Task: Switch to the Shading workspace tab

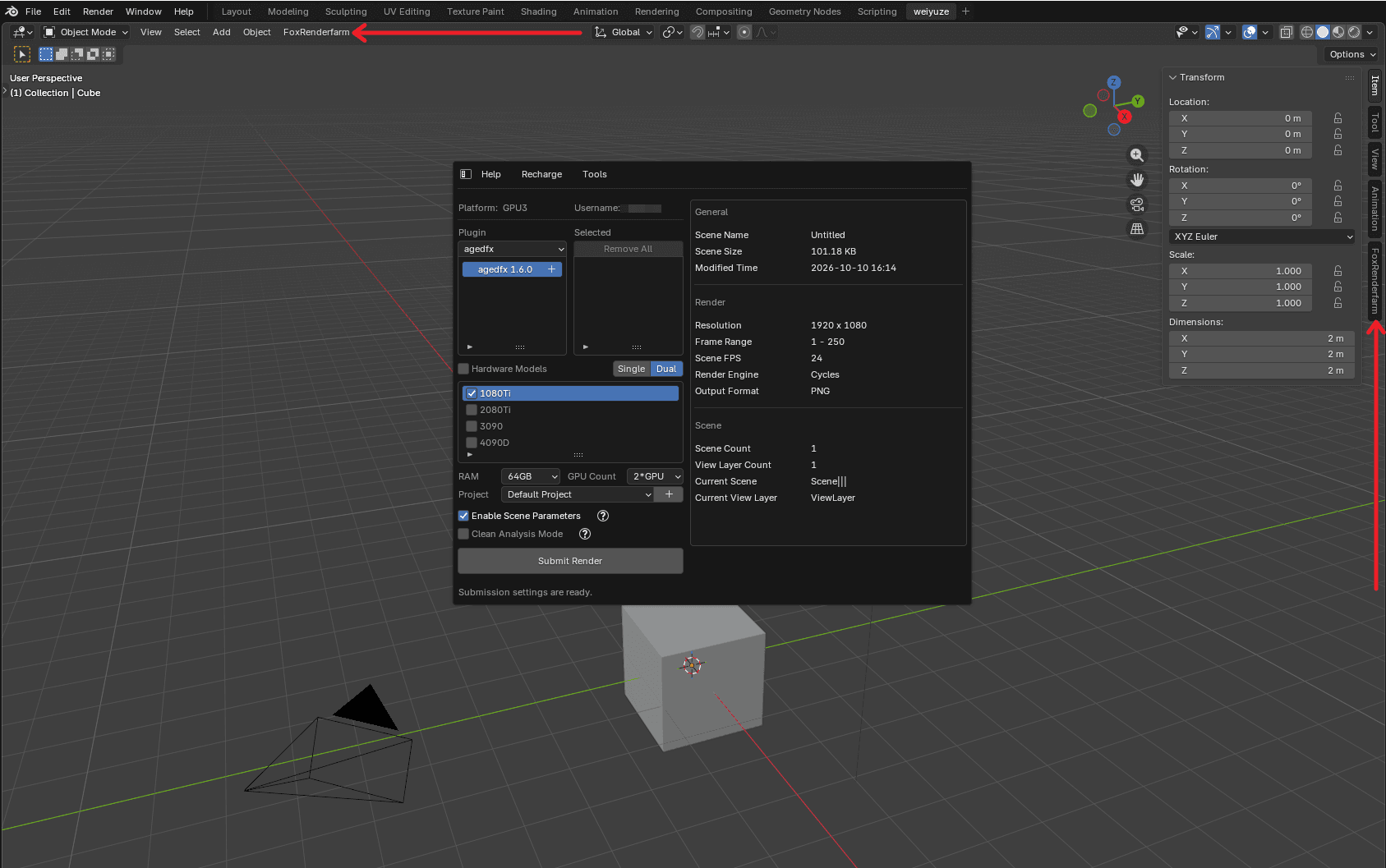Action: [x=538, y=11]
